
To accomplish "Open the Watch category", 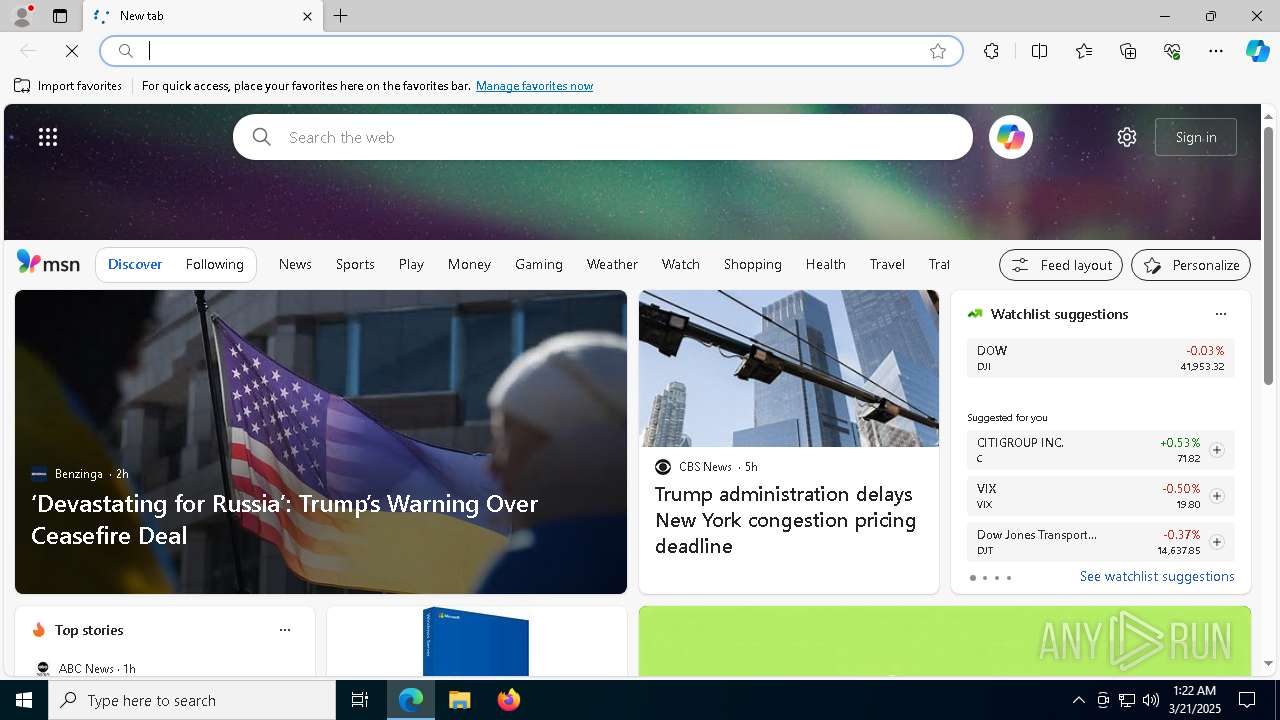I will tap(681, 264).
